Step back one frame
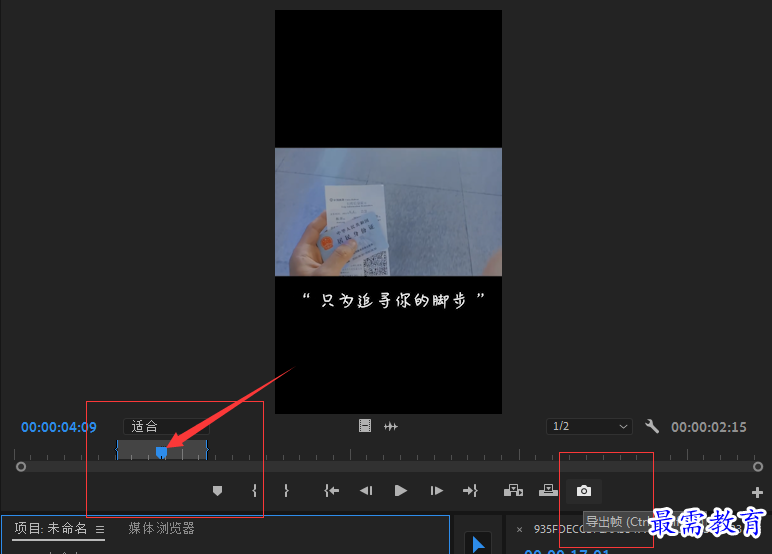772x554 pixels. point(366,490)
